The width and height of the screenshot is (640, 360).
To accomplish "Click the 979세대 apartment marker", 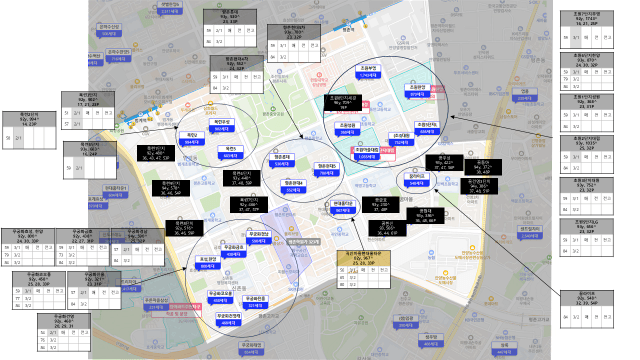I will [417, 91].
